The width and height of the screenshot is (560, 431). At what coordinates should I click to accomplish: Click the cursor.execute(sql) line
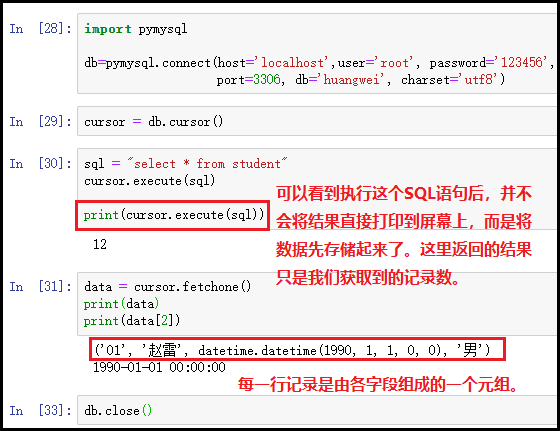150,181
